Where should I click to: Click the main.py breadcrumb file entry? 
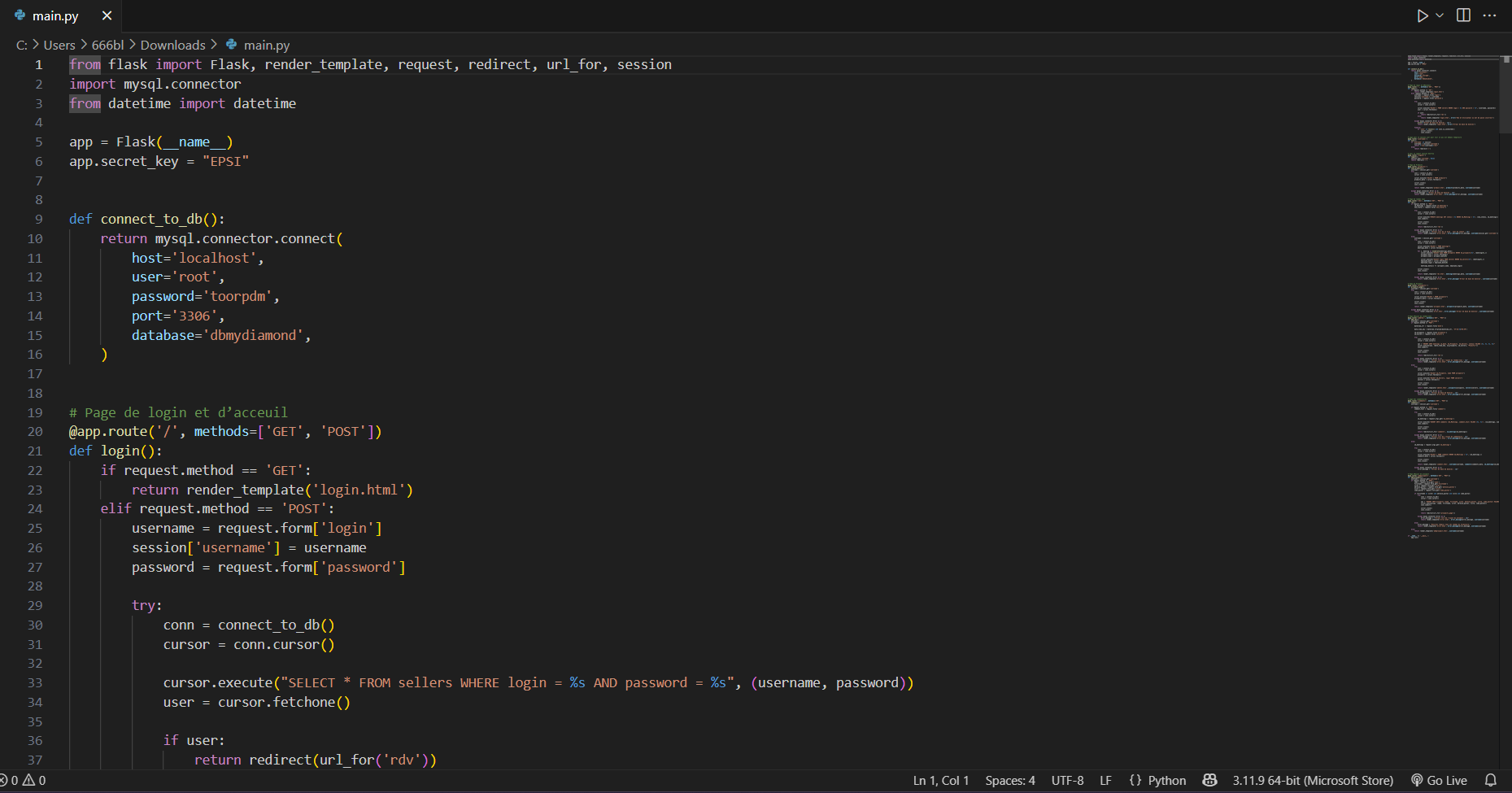click(x=266, y=45)
